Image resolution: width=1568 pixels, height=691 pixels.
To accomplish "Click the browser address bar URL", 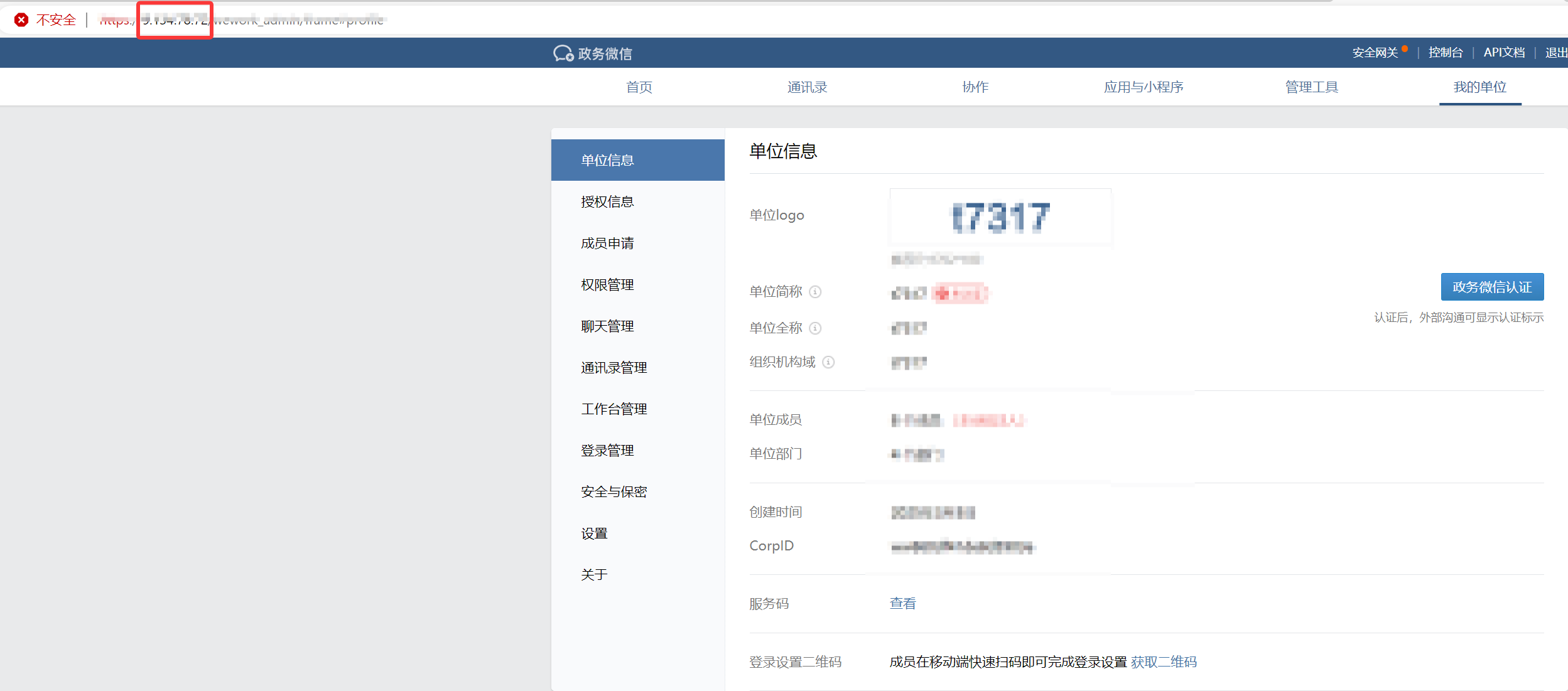I will [x=242, y=20].
